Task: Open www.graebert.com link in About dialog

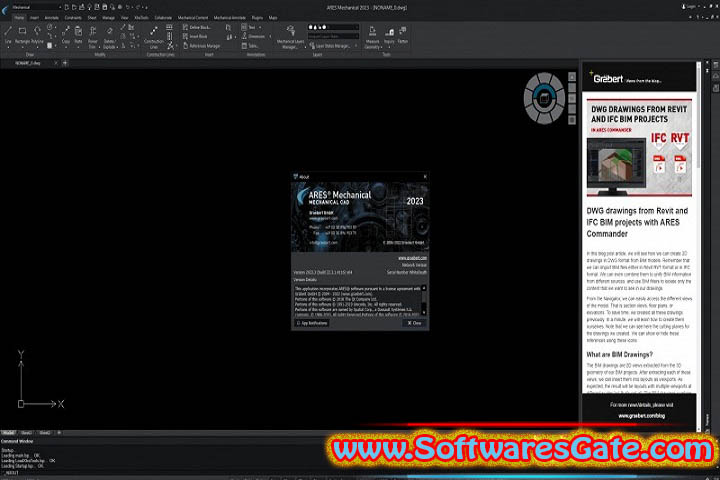Action: point(412,258)
